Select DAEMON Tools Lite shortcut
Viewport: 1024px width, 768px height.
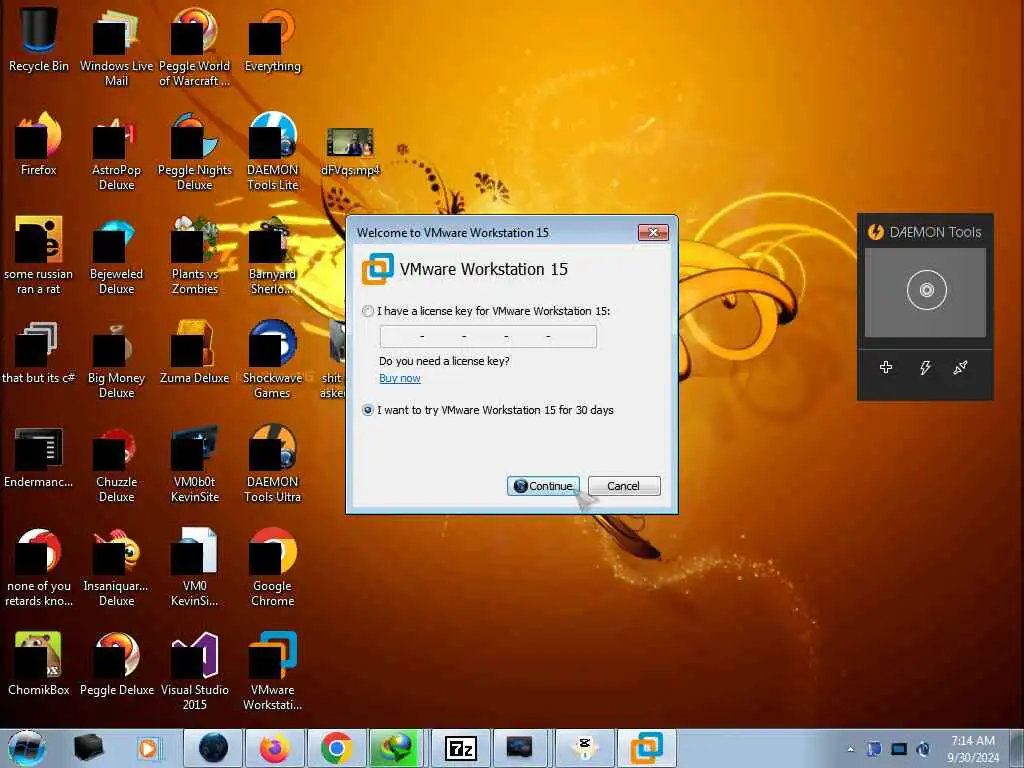[x=272, y=150]
